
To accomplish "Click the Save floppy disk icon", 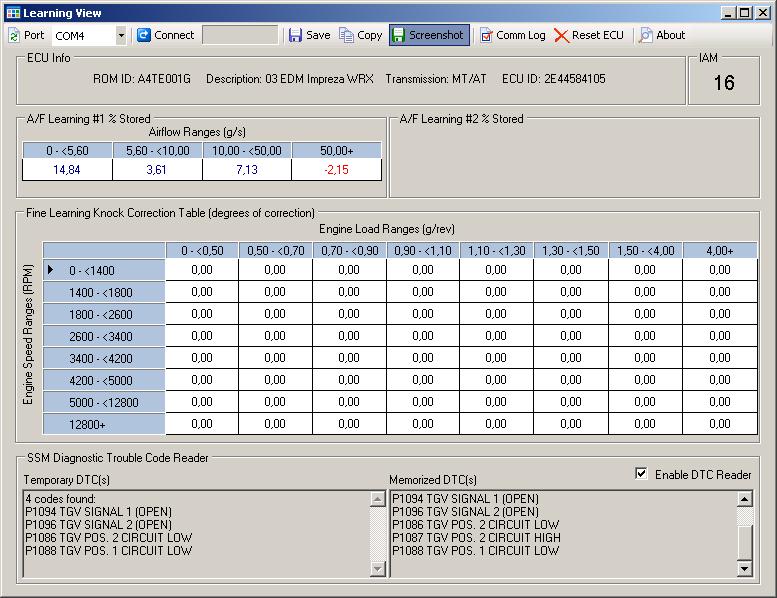I will click(295, 35).
